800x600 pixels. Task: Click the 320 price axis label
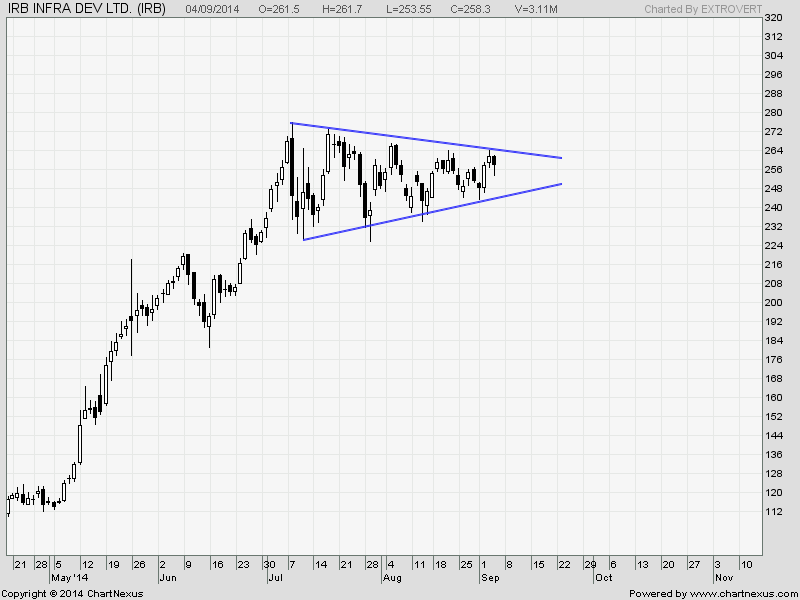pyautogui.click(x=773, y=18)
